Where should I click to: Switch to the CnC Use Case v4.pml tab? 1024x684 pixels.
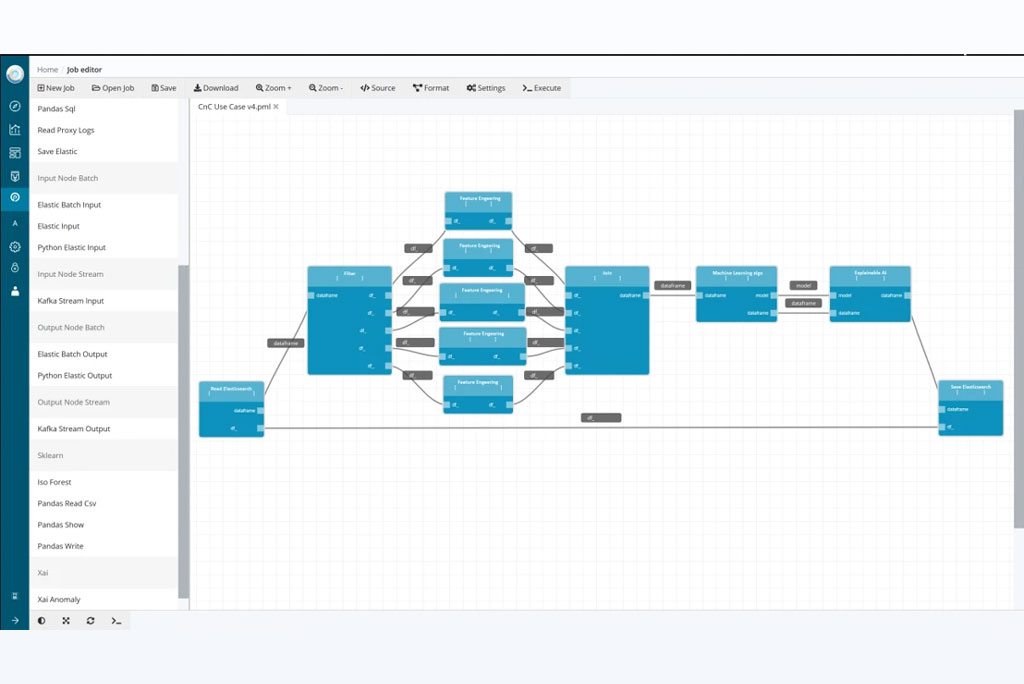coord(234,106)
